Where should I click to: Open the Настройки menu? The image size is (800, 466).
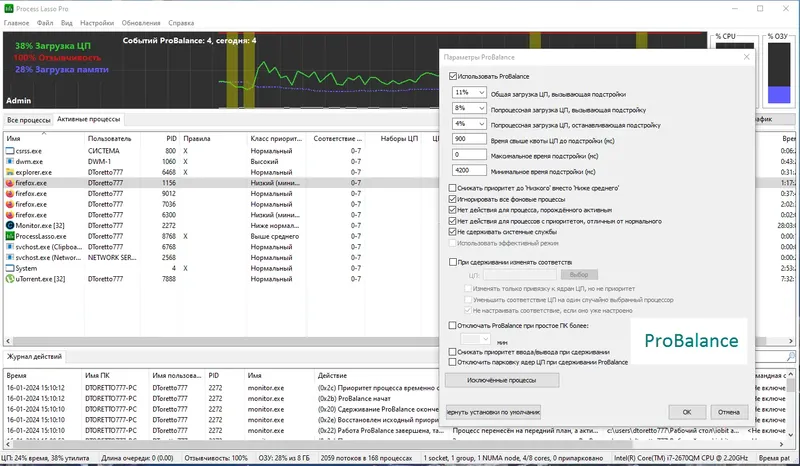click(97, 23)
